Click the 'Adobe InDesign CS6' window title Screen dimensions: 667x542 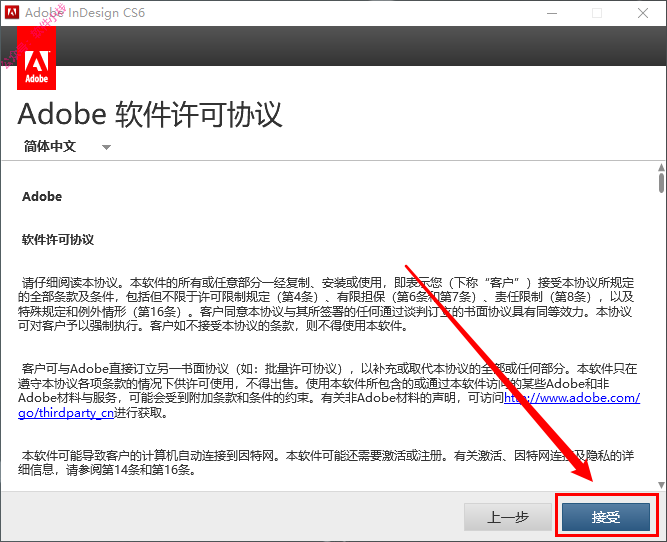[x=85, y=13]
